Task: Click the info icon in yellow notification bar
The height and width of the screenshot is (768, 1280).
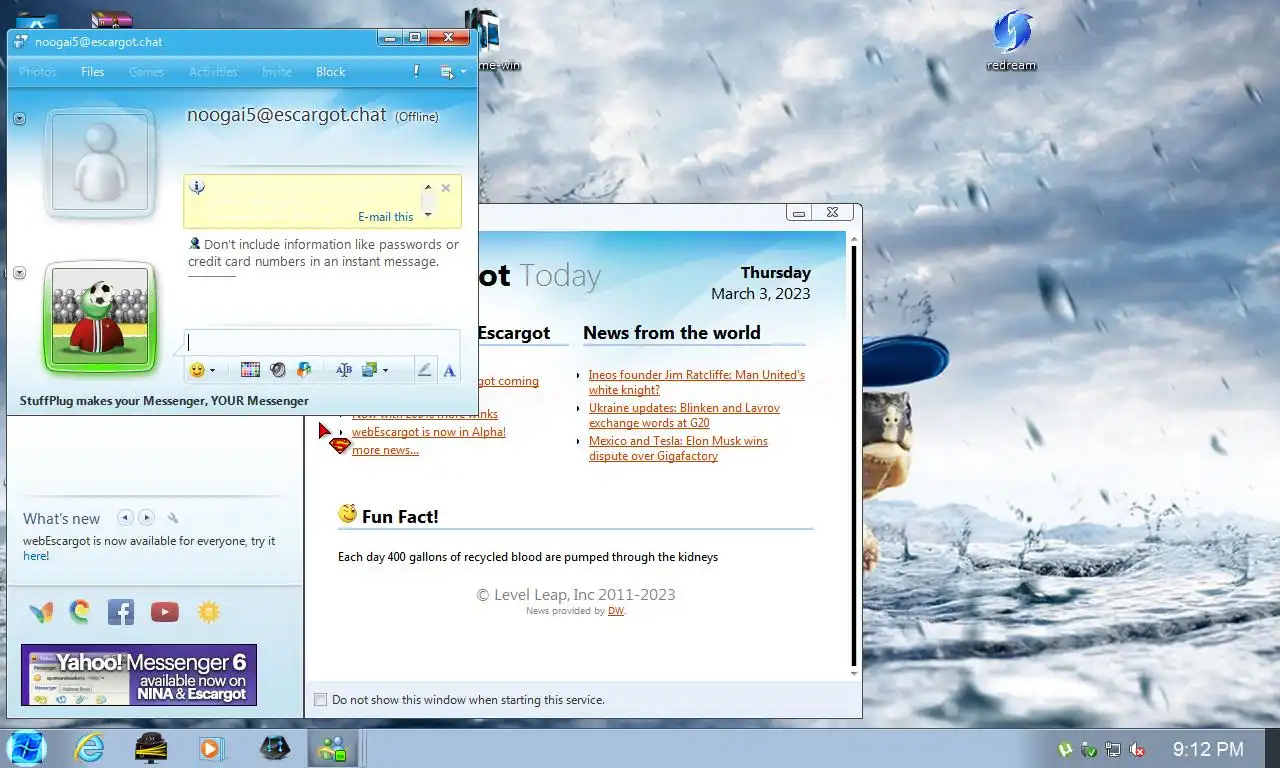Action: pos(197,187)
